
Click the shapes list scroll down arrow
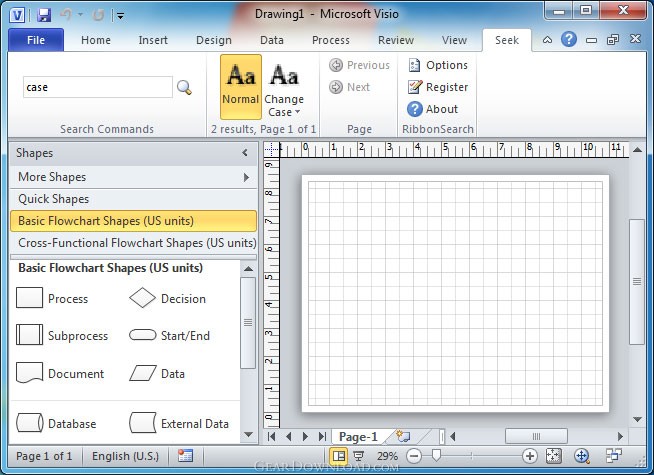pyautogui.click(x=248, y=435)
